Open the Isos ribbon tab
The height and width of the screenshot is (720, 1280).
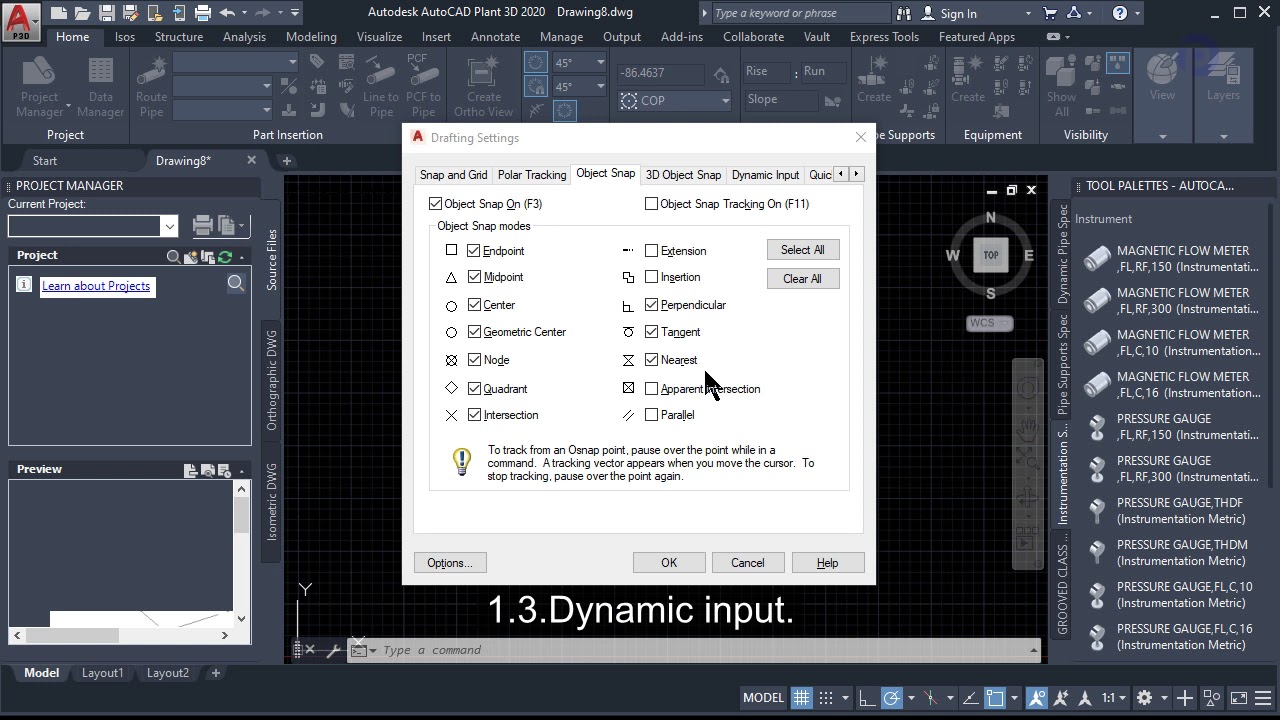(x=125, y=37)
